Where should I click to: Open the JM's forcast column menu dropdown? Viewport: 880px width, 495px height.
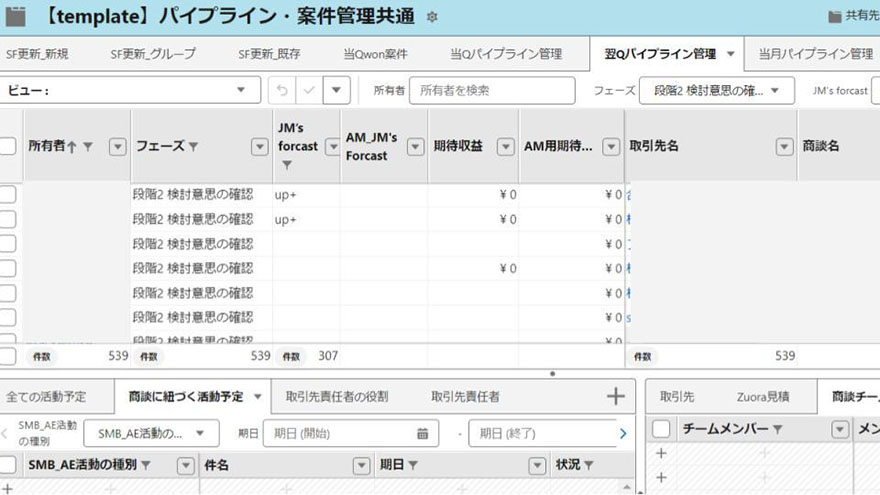point(333,146)
